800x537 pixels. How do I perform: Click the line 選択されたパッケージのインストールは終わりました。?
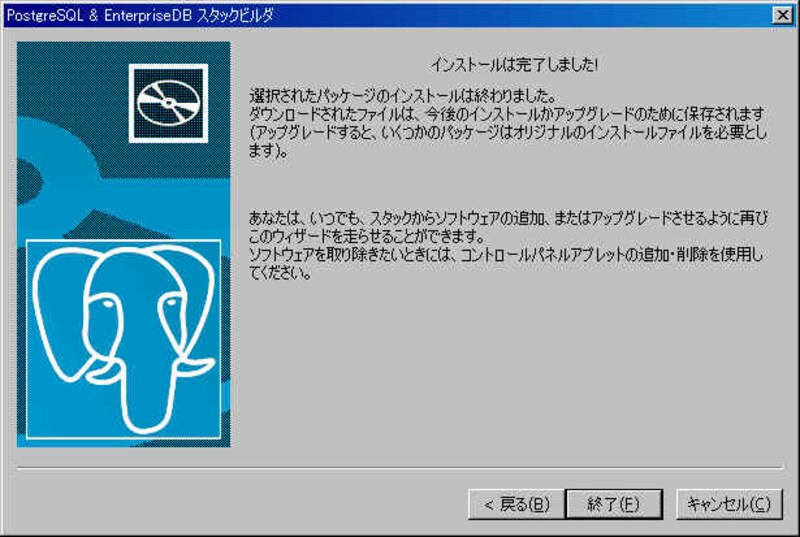pos(403,95)
